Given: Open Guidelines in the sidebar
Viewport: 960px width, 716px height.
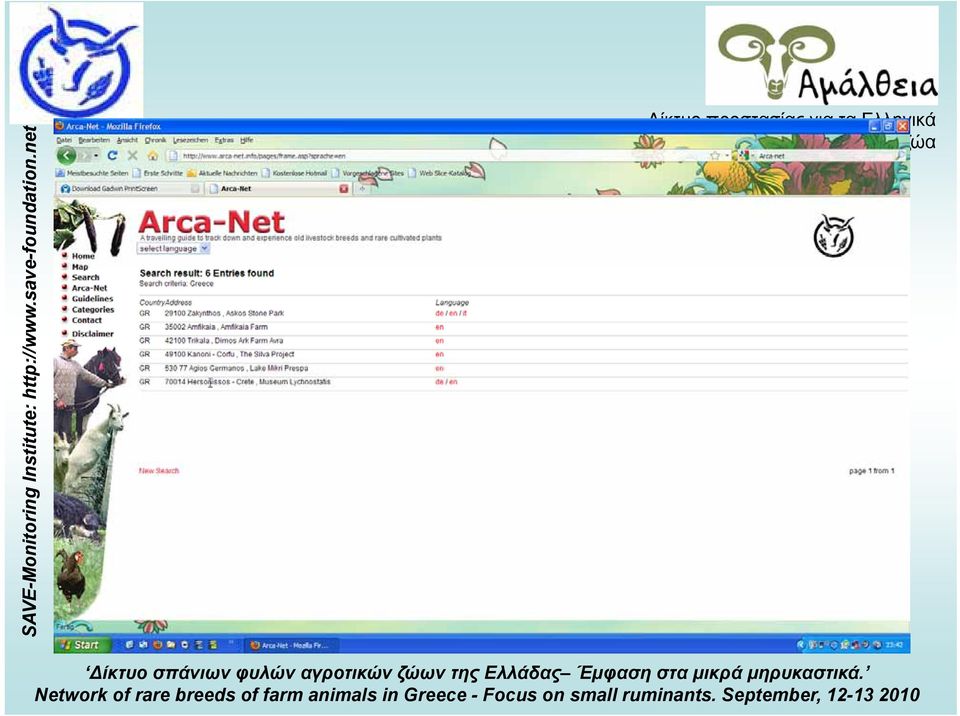Looking at the screenshot, I should tap(92, 299).
